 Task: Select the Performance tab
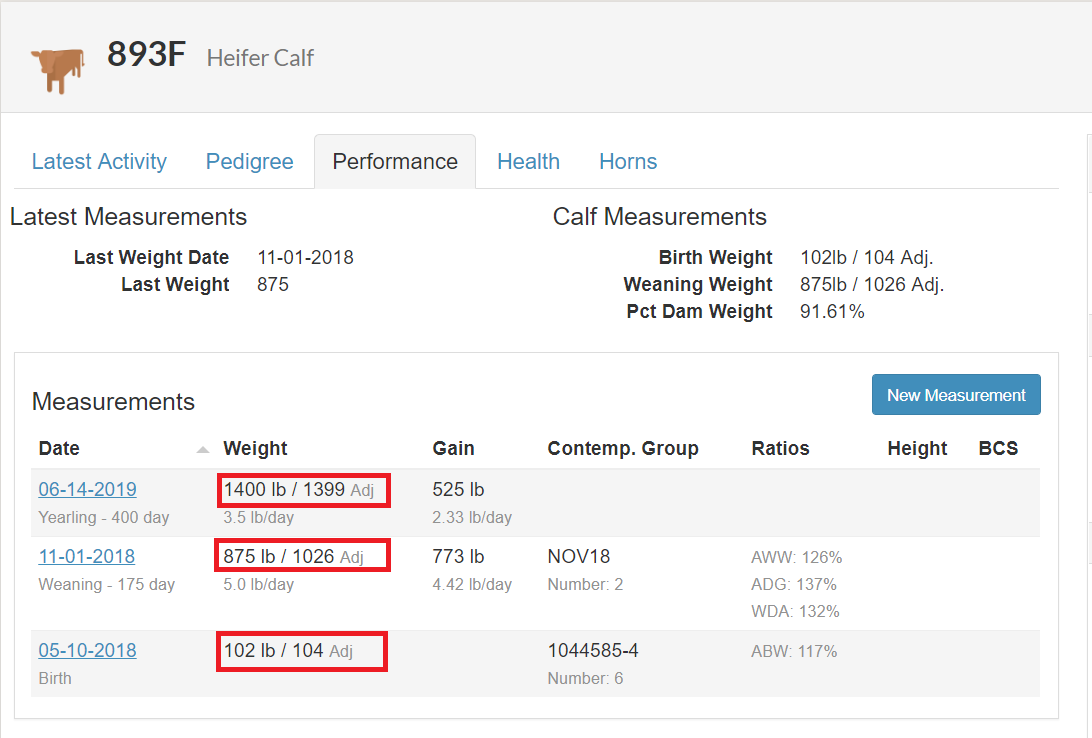coord(395,162)
